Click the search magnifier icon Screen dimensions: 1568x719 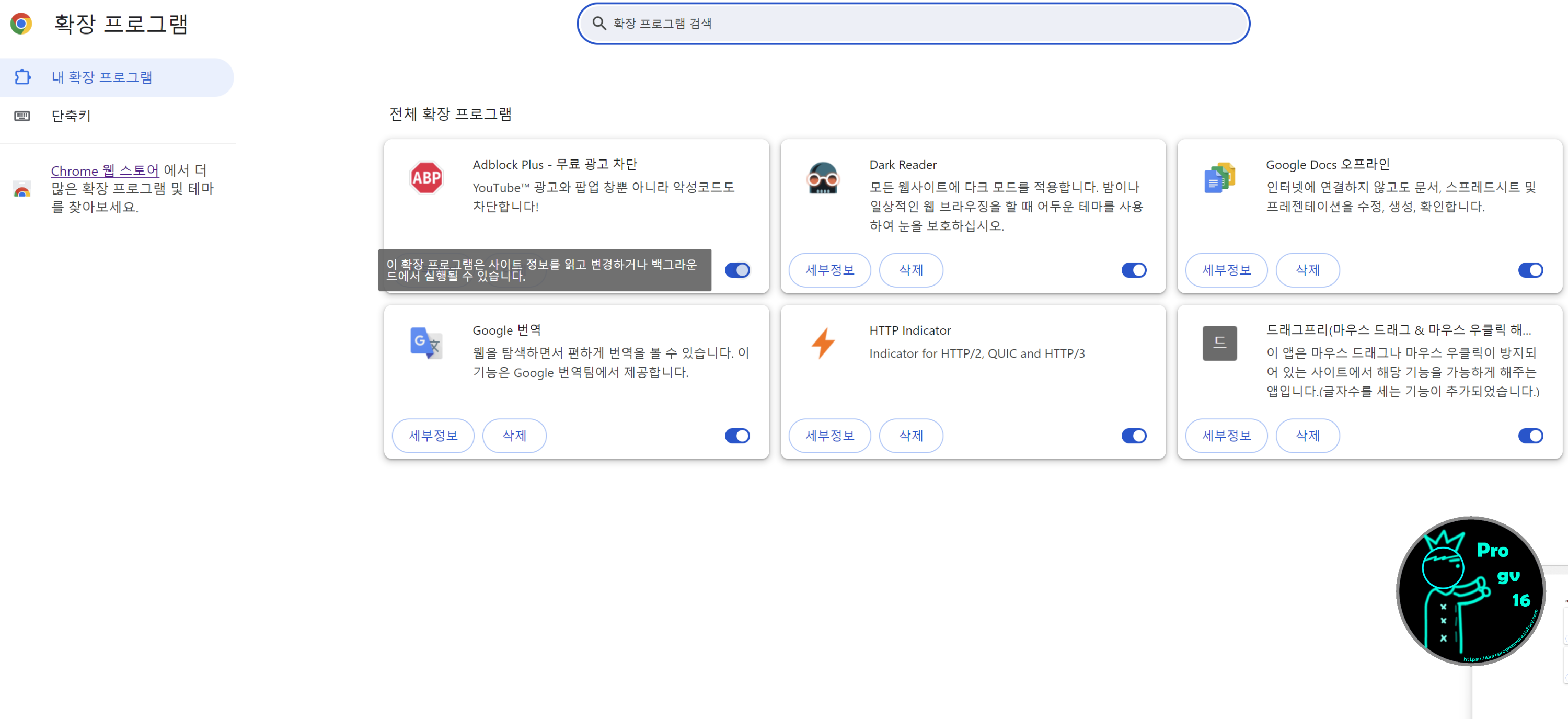[x=599, y=23]
